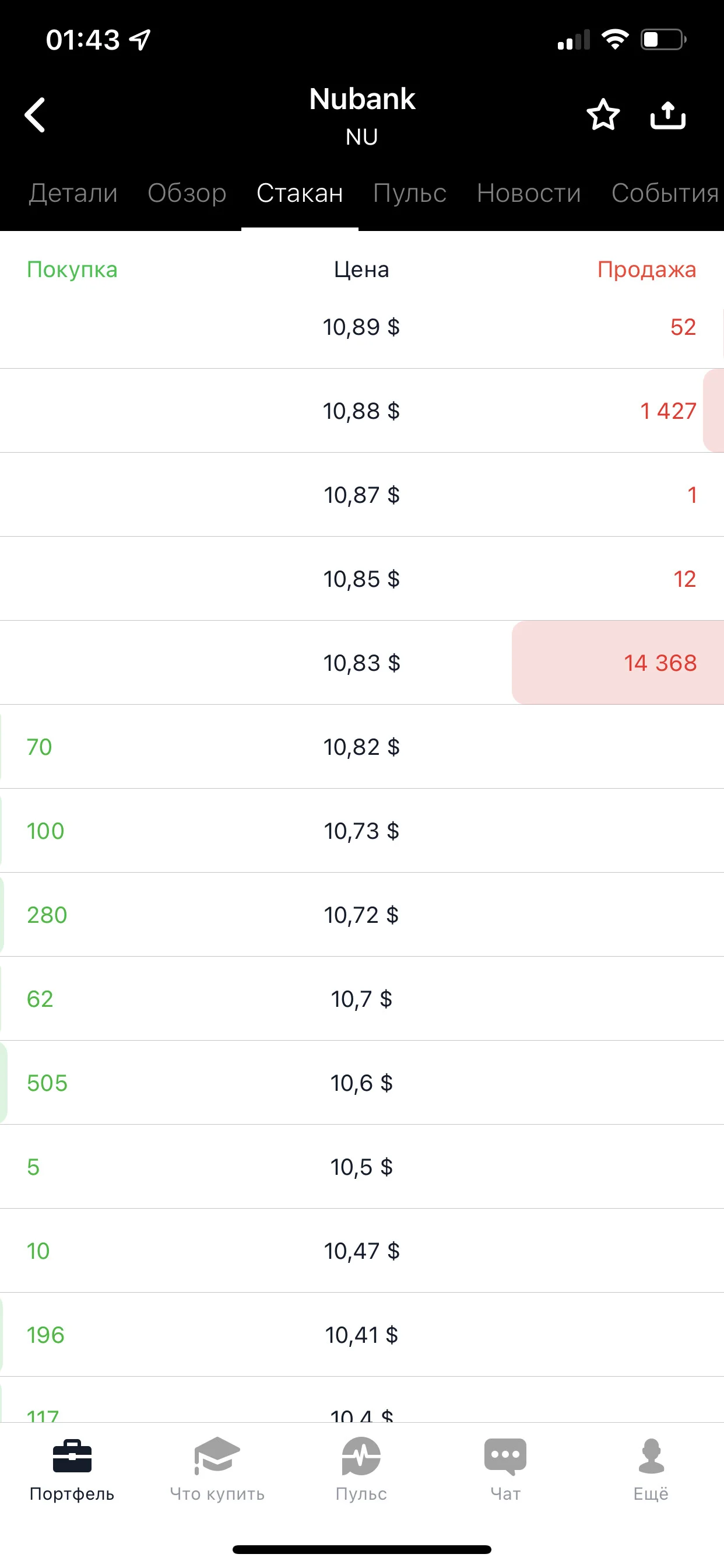
Task: Open Пульс icon in bottom bar
Action: [361, 1469]
